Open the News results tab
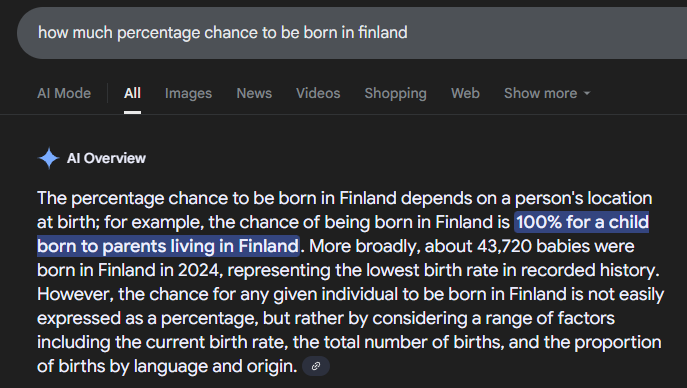The height and width of the screenshot is (388, 687). [x=254, y=93]
